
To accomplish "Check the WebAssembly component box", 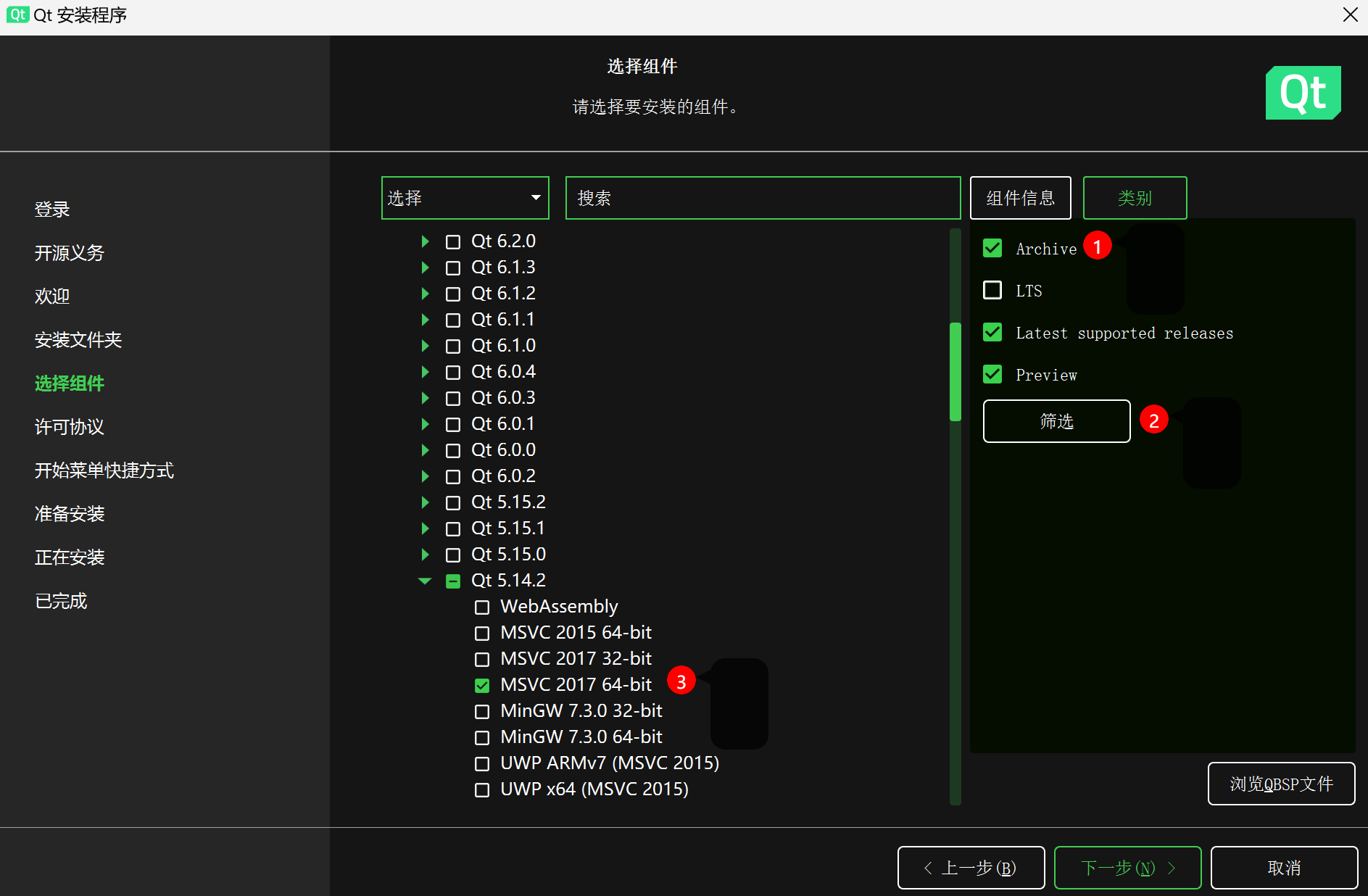I will pyautogui.click(x=482, y=607).
